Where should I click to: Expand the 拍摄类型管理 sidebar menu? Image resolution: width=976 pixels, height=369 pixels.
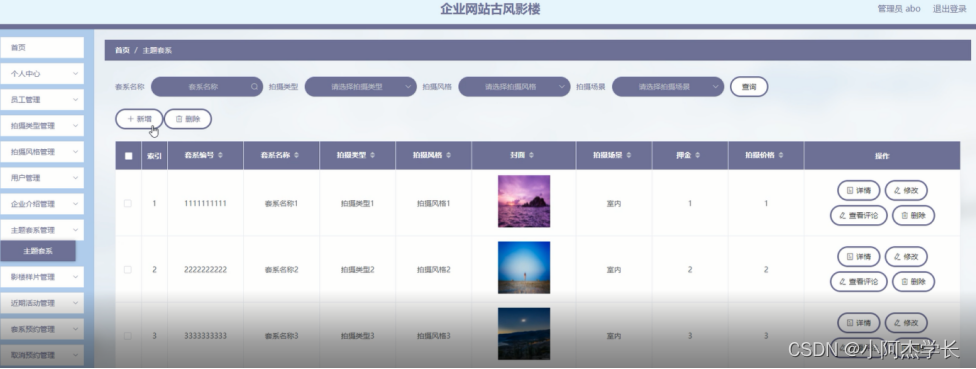(42, 126)
